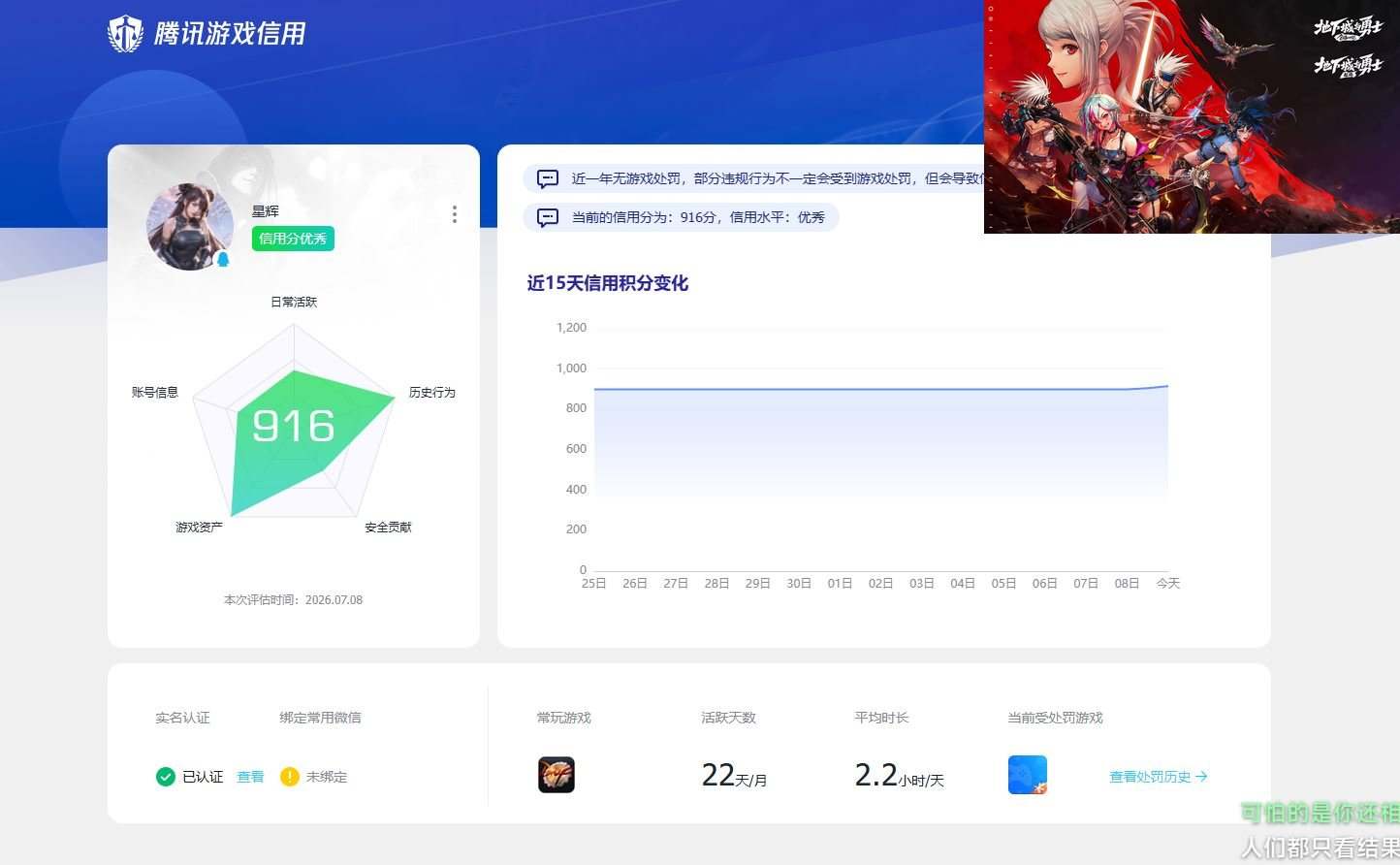Click the 地下城与勇士 banner advertisement

pyautogui.click(x=1192, y=116)
